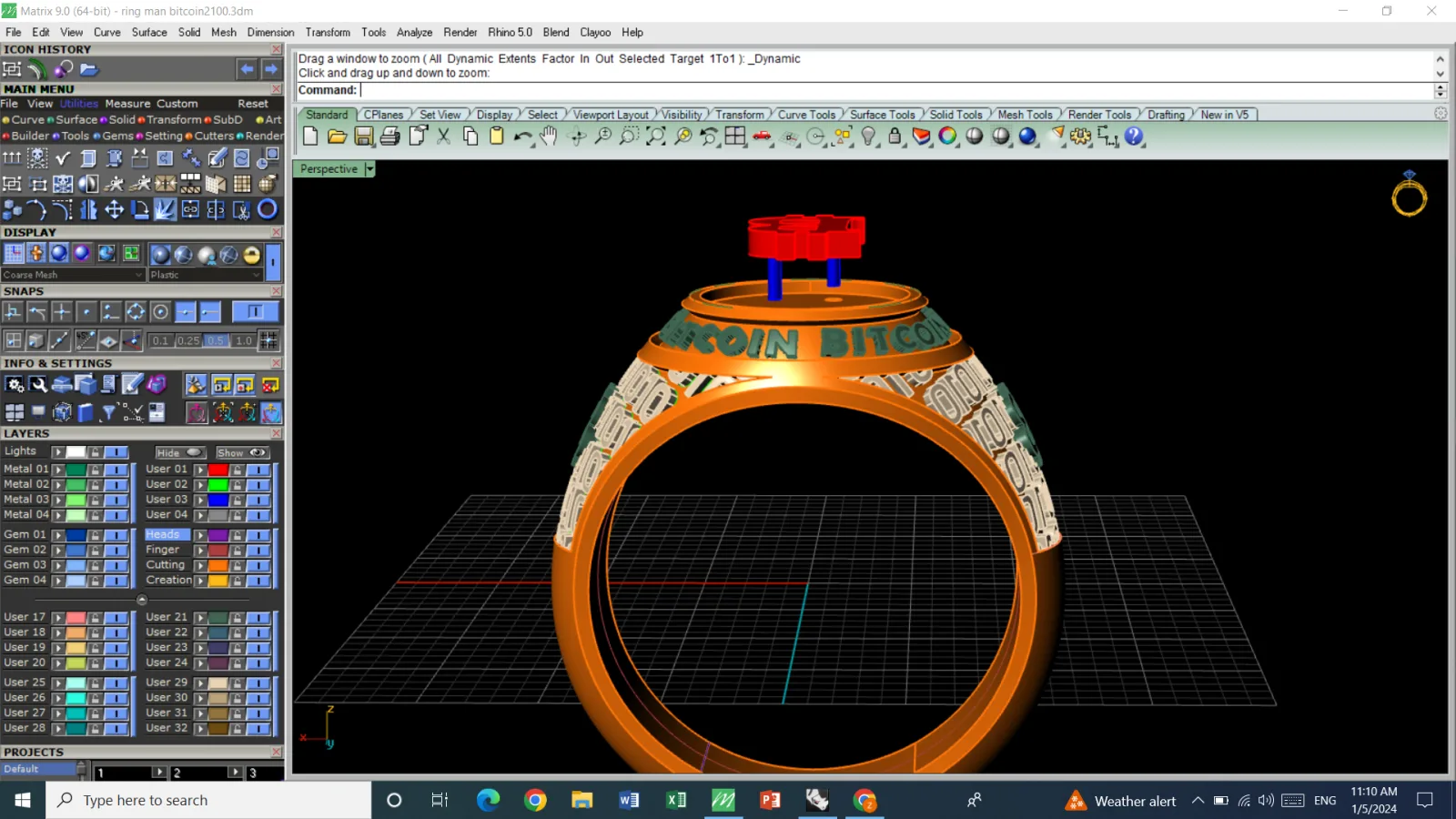Click the Open folder icon in Standard toolbar
The width and height of the screenshot is (1456, 819).
337,136
